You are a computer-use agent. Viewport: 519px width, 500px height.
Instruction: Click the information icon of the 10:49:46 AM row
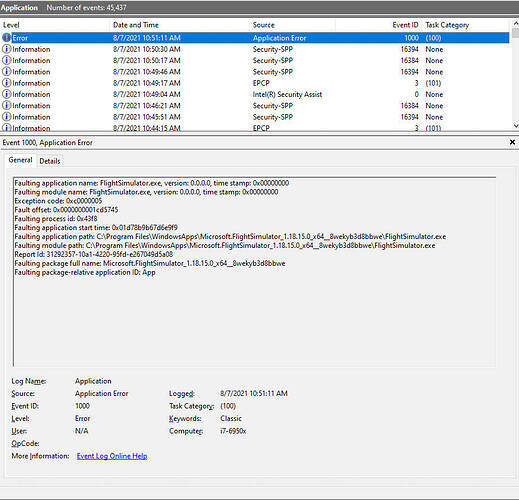click(x=6, y=72)
